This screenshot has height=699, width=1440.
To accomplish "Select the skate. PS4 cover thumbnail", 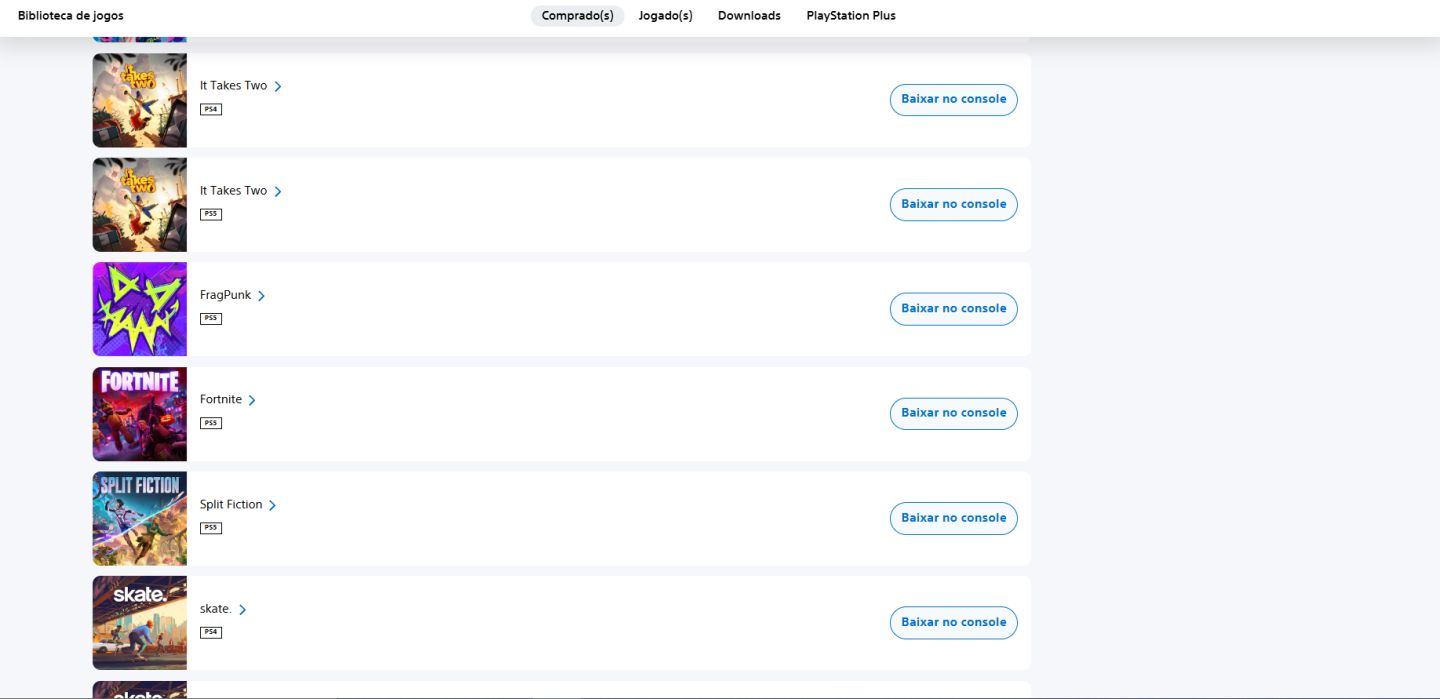I will pyautogui.click(x=140, y=623).
